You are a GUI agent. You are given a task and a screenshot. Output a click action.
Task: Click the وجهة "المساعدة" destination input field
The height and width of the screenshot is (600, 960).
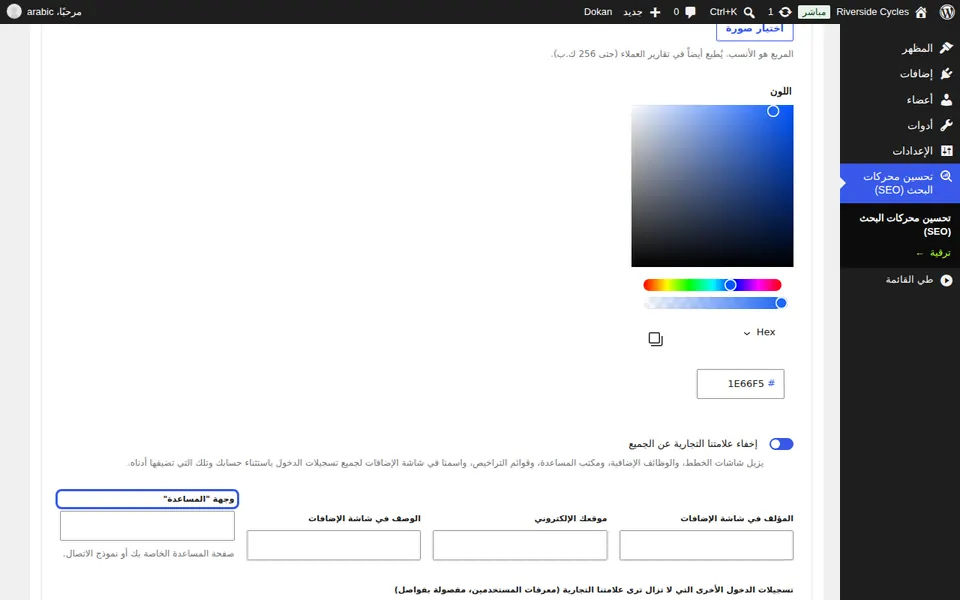(147, 526)
